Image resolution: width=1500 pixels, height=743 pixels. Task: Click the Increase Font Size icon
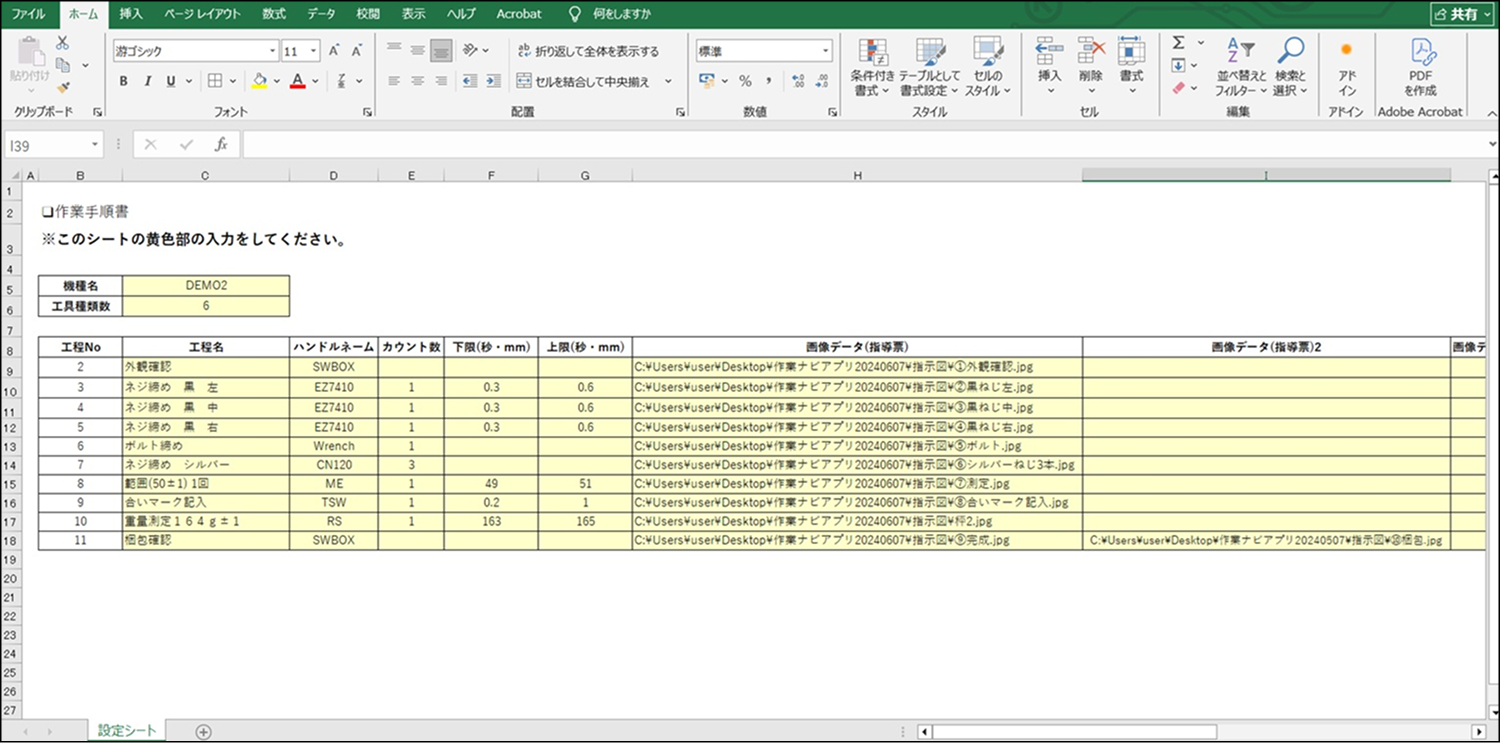[334, 51]
